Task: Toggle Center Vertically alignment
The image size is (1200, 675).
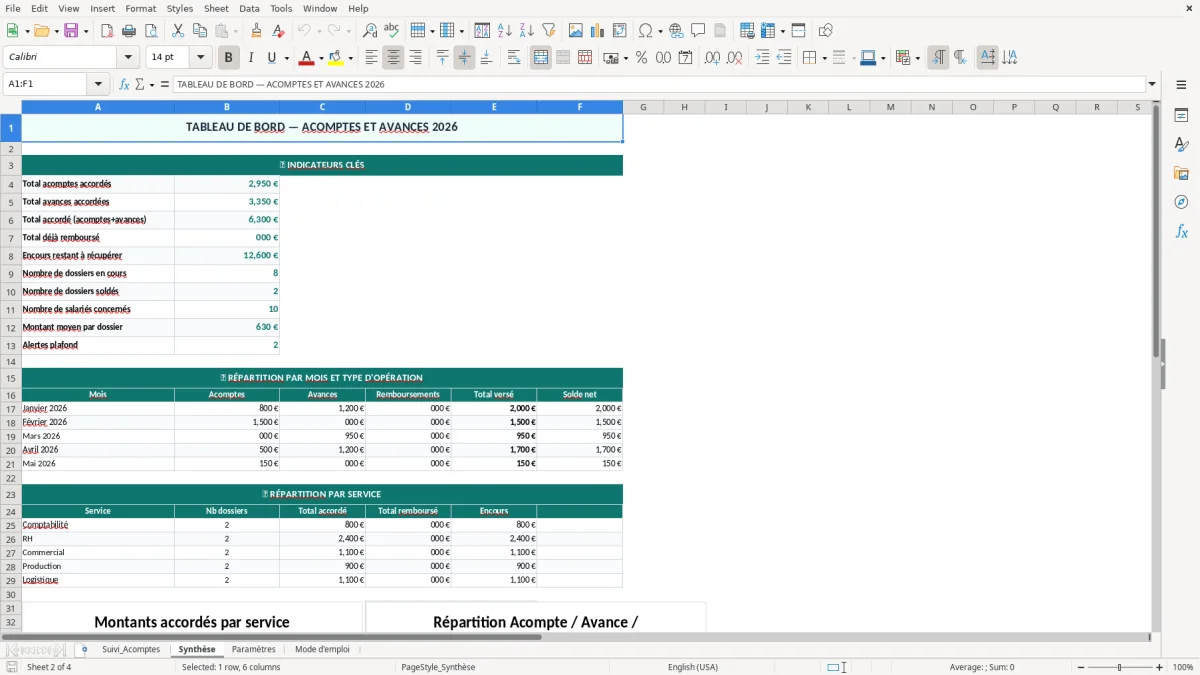Action: coord(464,58)
